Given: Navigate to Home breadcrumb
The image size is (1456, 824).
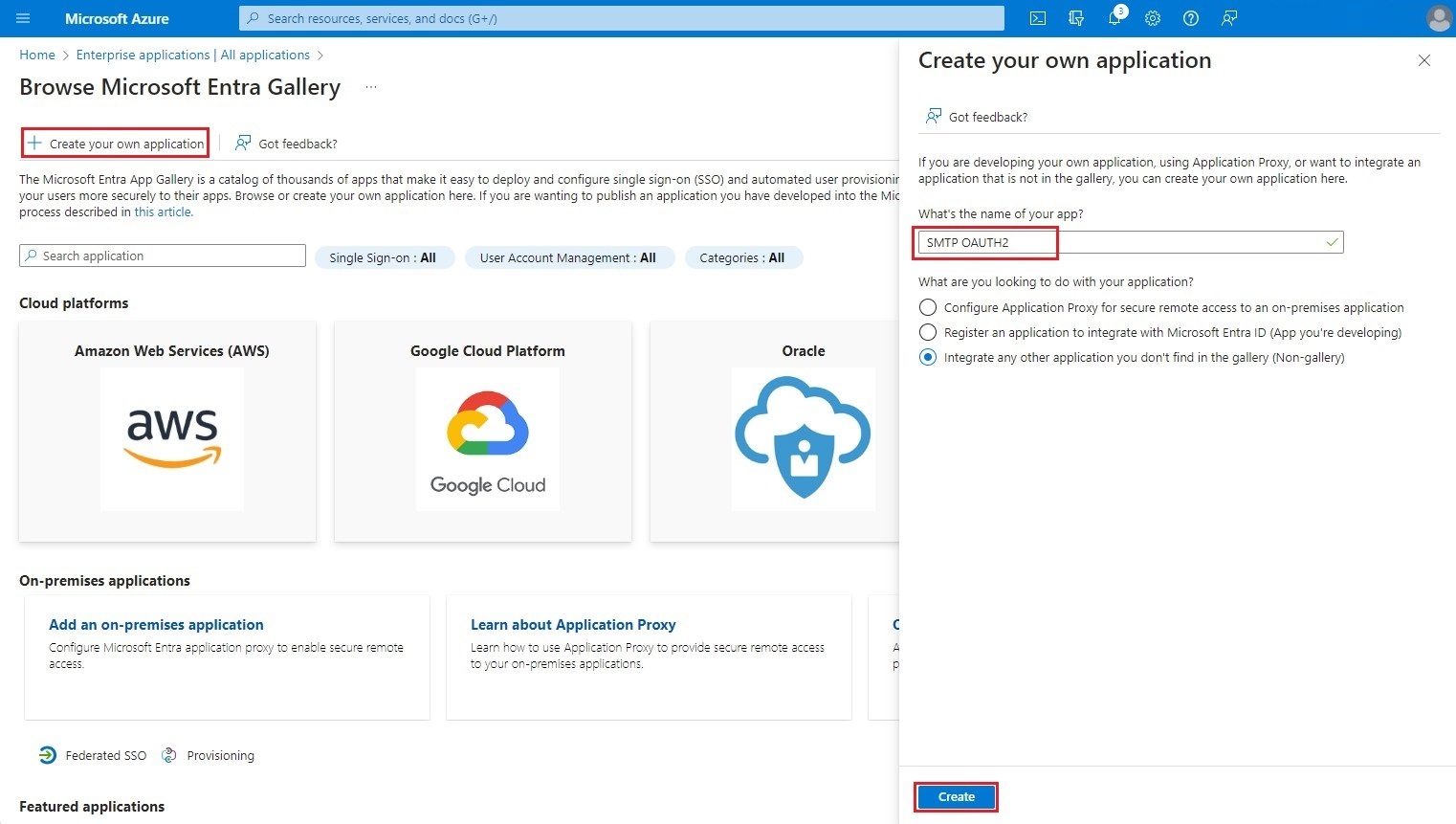Looking at the screenshot, I should pyautogui.click(x=37, y=55).
